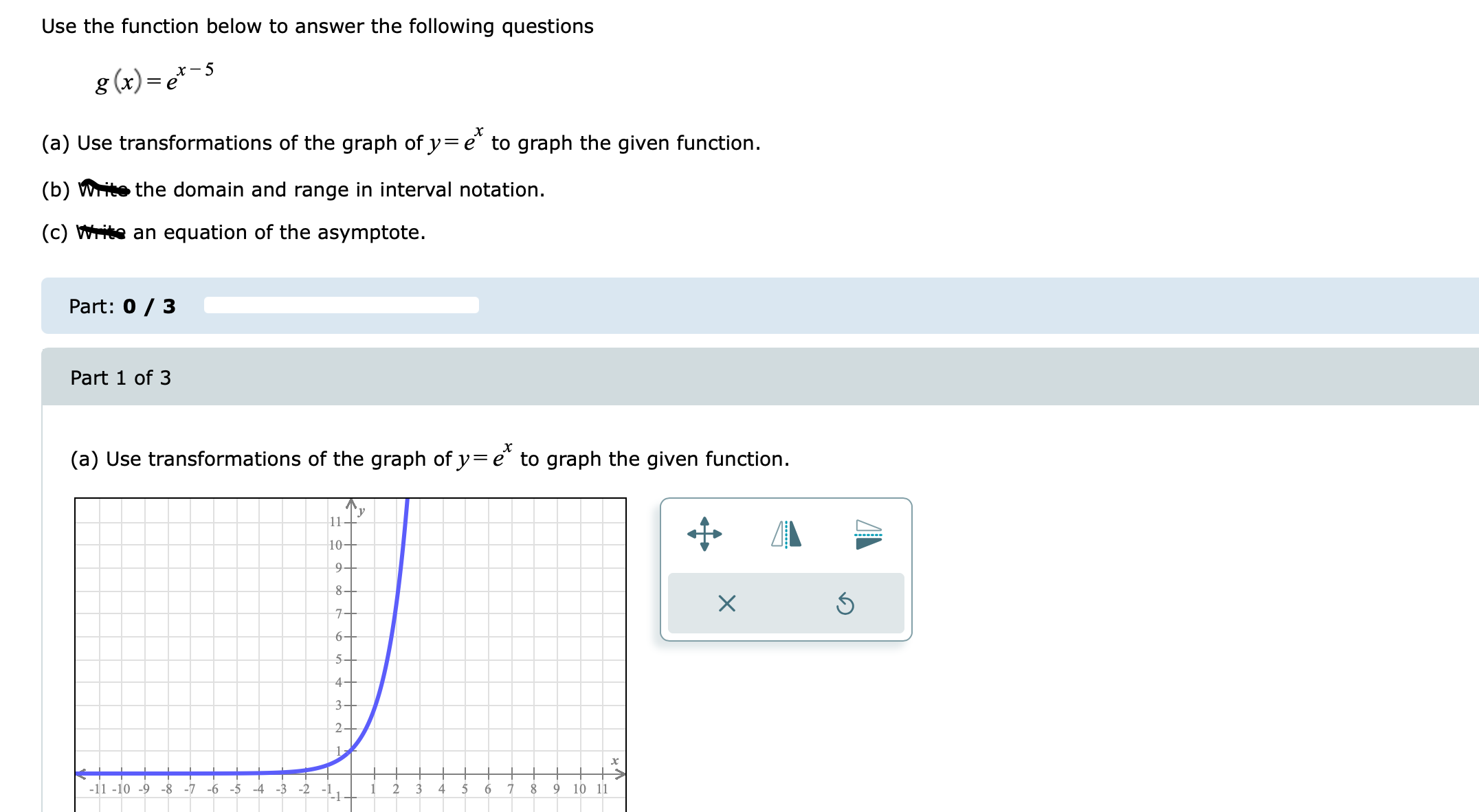Select the dotted-line reflection axis icon

(x=868, y=535)
